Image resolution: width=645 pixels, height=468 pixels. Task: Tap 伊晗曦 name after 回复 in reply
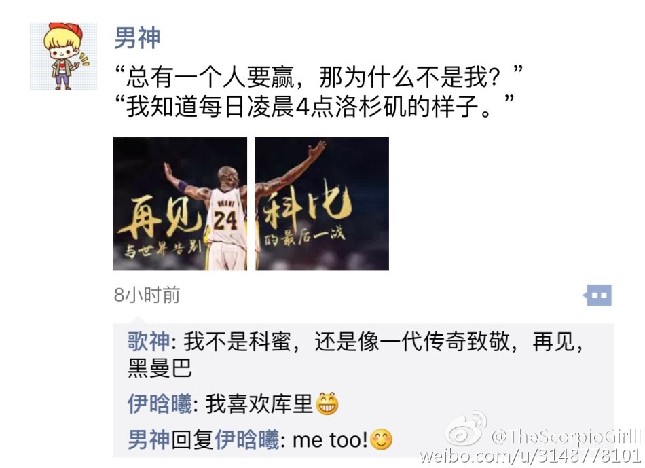click(x=247, y=440)
